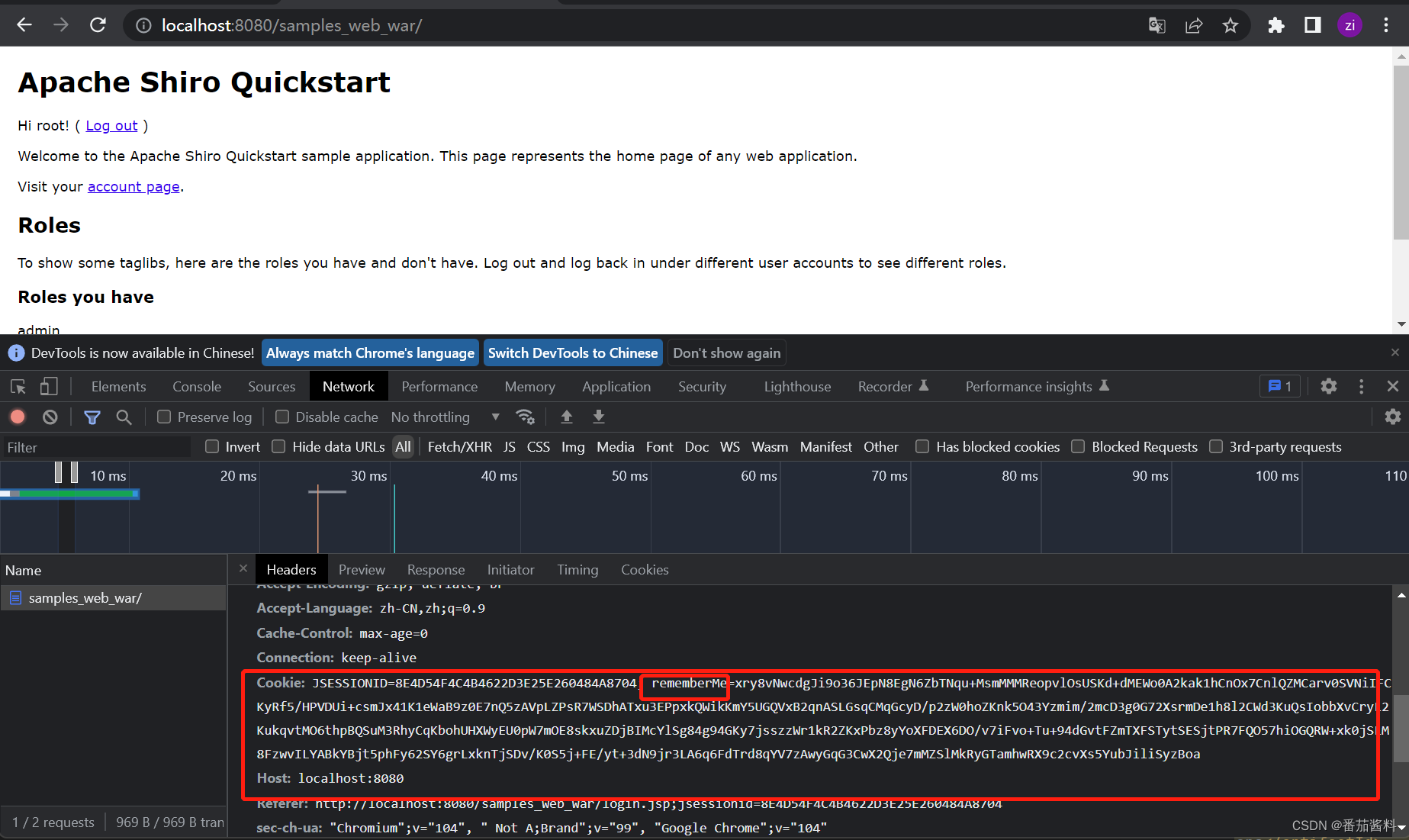
Task: Open network conditions wifi icon
Action: pyautogui.click(x=526, y=417)
